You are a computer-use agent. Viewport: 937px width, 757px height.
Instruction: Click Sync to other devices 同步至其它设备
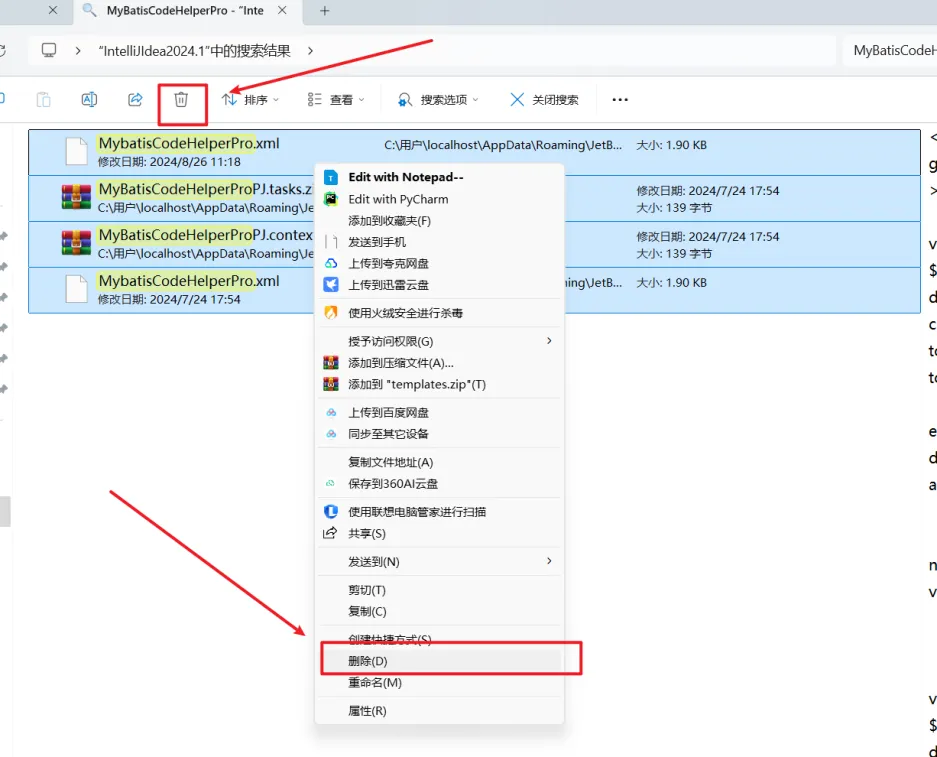(439, 434)
